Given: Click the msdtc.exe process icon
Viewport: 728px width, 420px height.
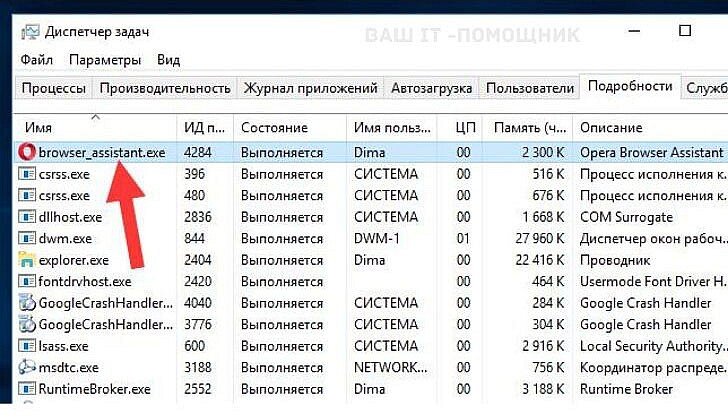Looking at the screenshot, I should (27, 367).
